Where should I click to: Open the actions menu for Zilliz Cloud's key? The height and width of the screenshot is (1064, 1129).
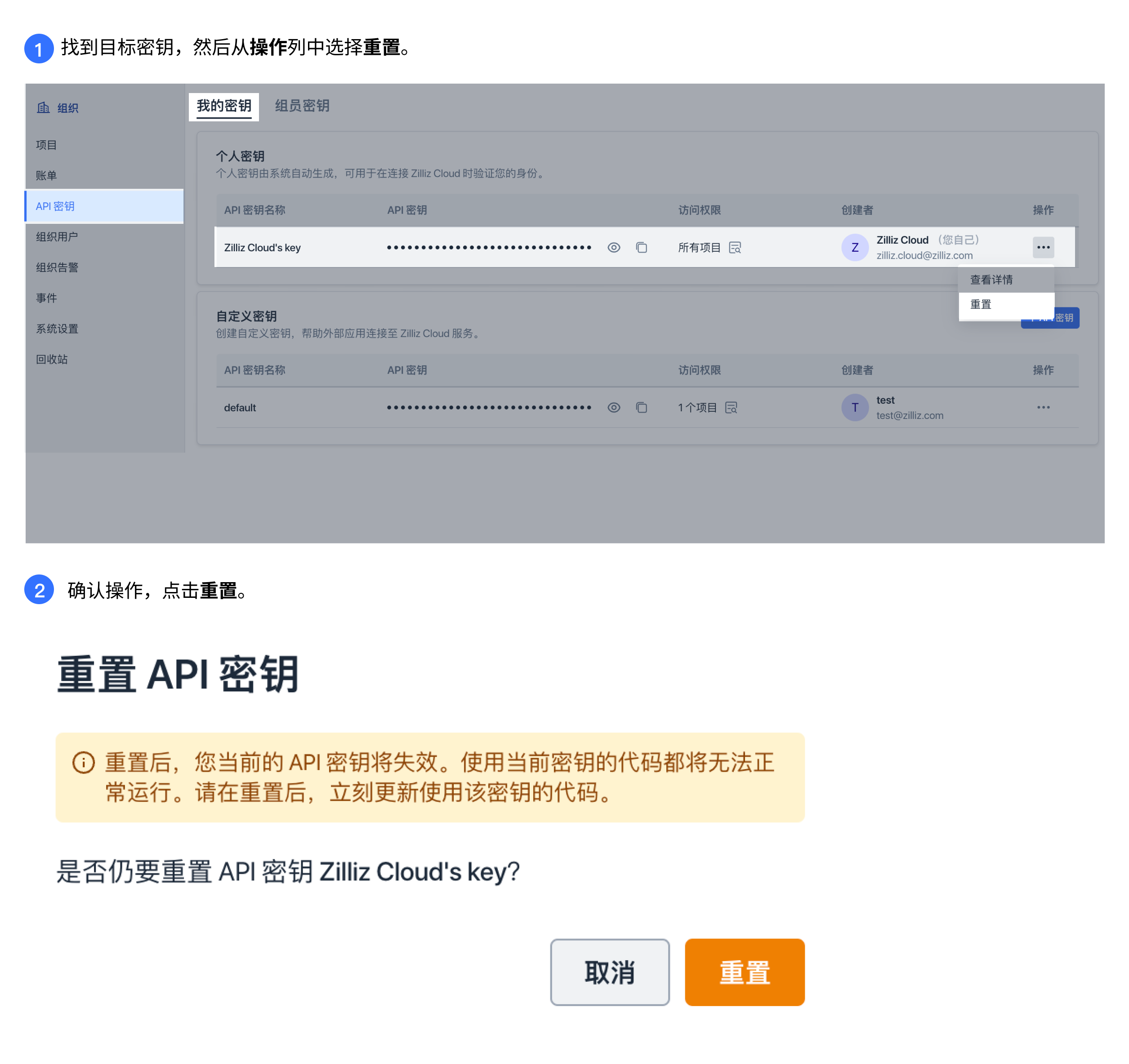1043,247
